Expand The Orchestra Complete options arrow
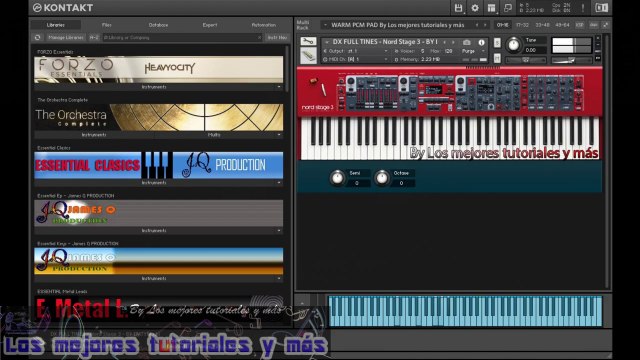Image resolution: width=640 pixels, height=360 pixels. click(x=279, y=135)
